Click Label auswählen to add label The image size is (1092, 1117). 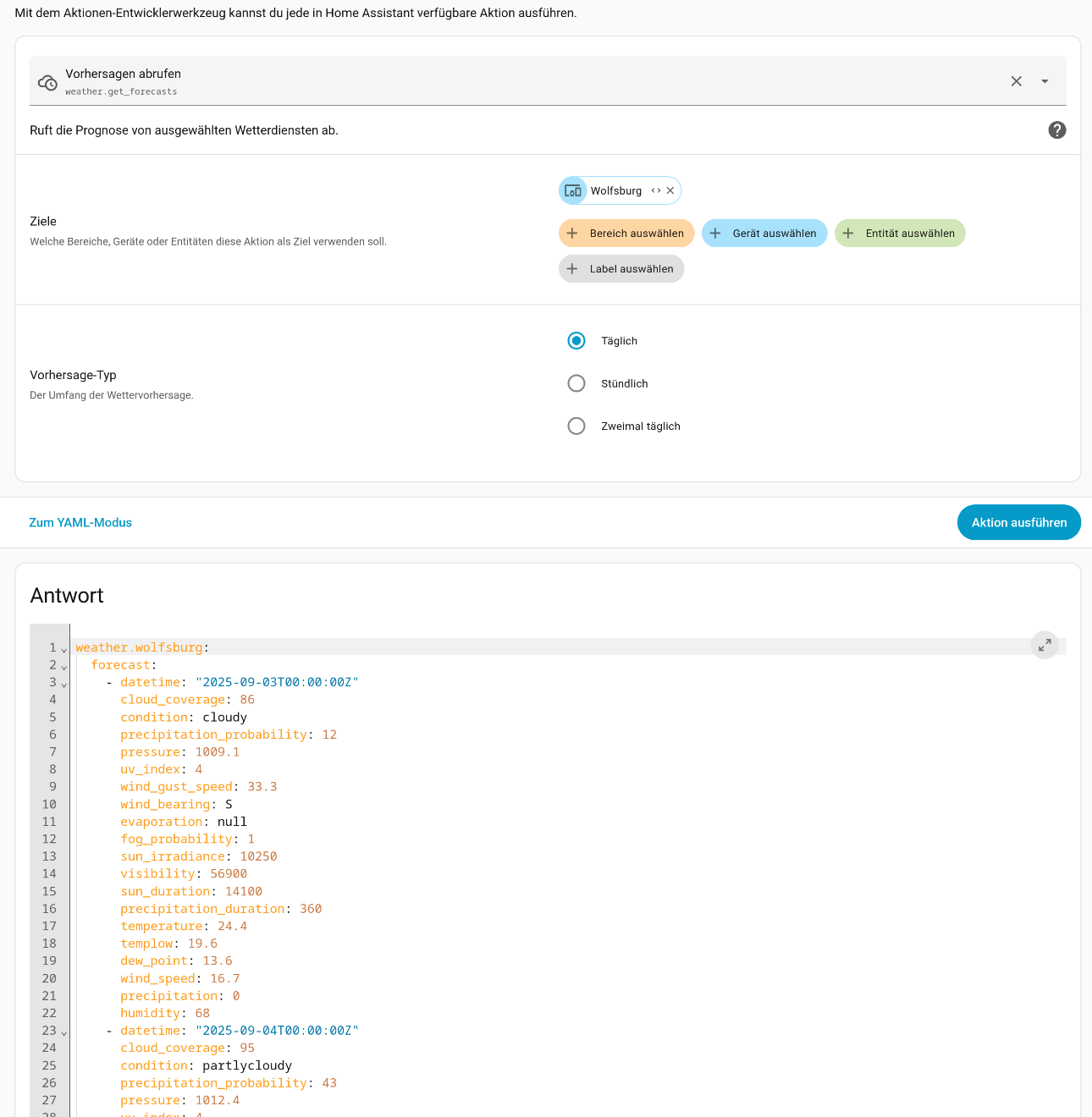[620, 269]
